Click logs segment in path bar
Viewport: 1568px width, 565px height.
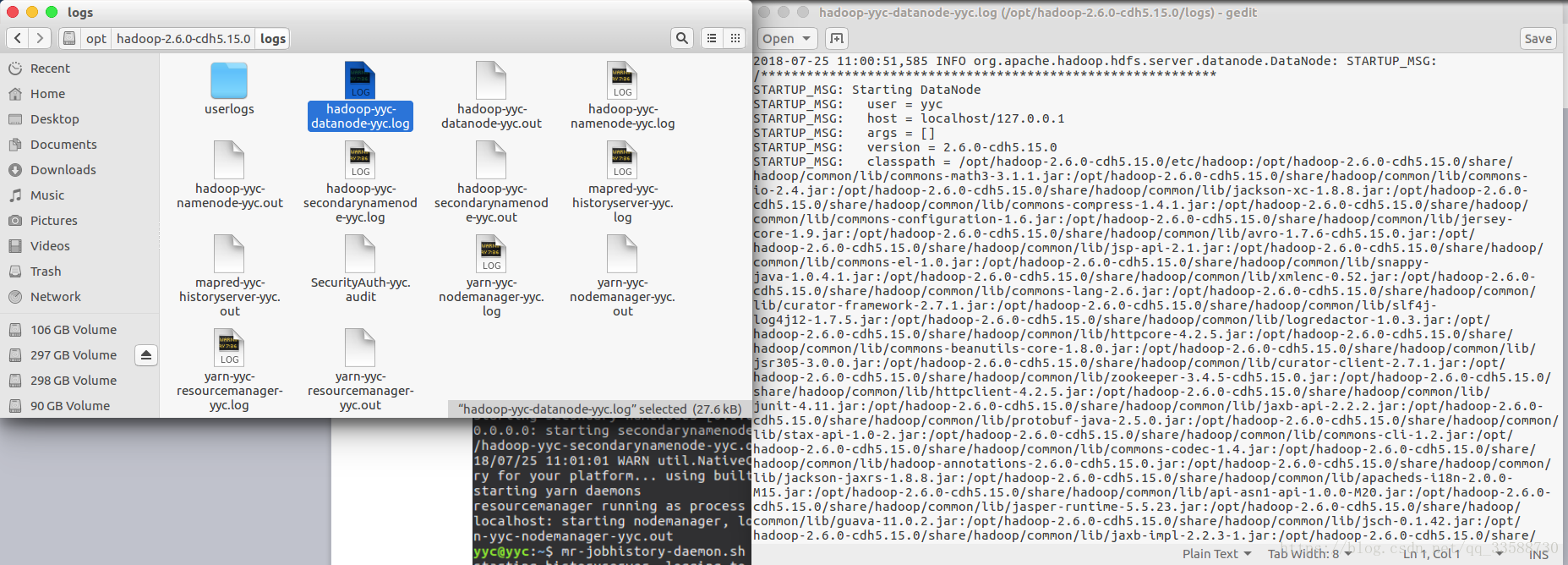click(273, 38)
